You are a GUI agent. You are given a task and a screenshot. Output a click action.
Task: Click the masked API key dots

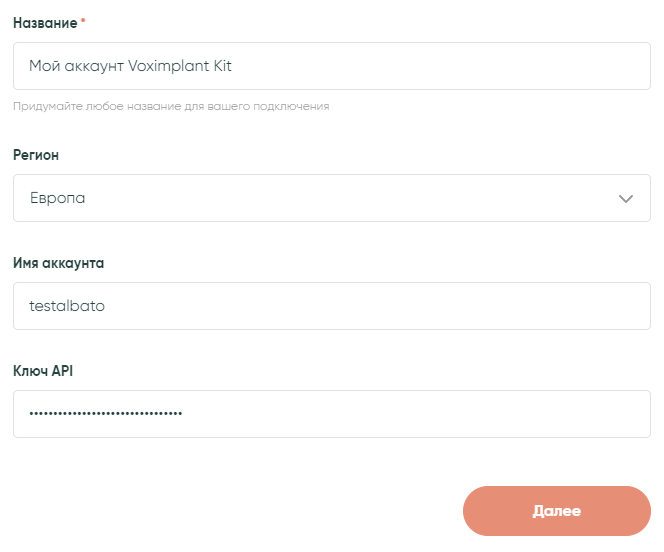tap(106, 413)
